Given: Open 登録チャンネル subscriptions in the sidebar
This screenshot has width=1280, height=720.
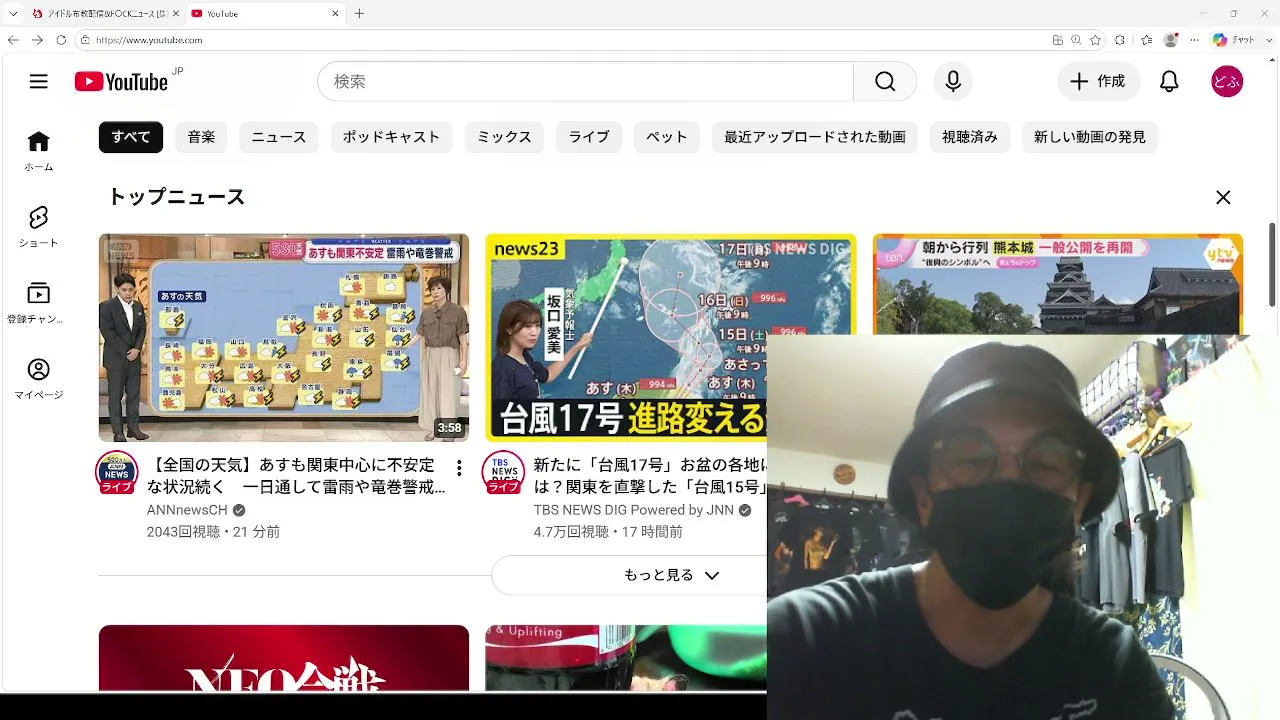Looking at the screenshot, I should point(39,303).
